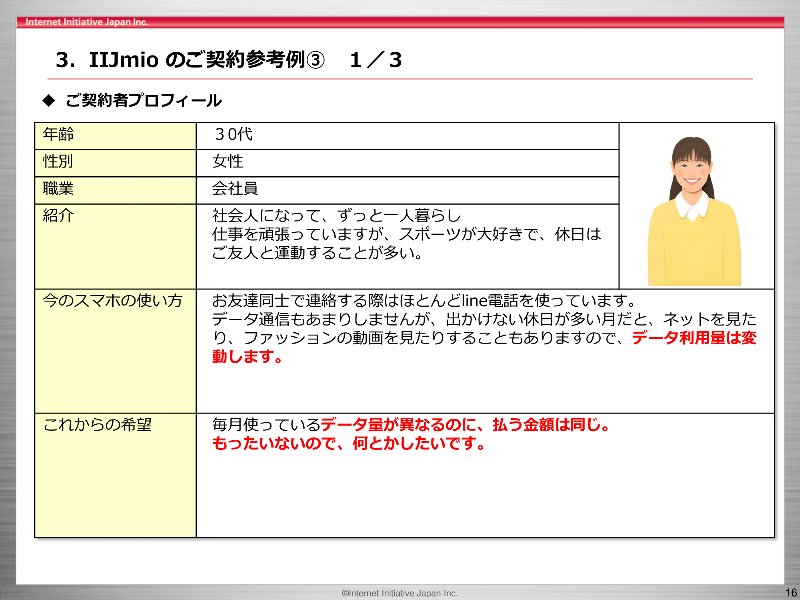Click the woman's profile illustration
Image resolution: width=800 pixels, height=600 pixels.
[694, 211]
